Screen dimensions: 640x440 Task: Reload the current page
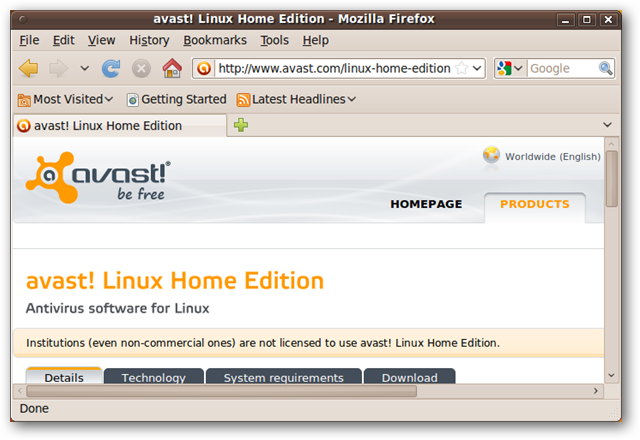[x=111, y=68]
